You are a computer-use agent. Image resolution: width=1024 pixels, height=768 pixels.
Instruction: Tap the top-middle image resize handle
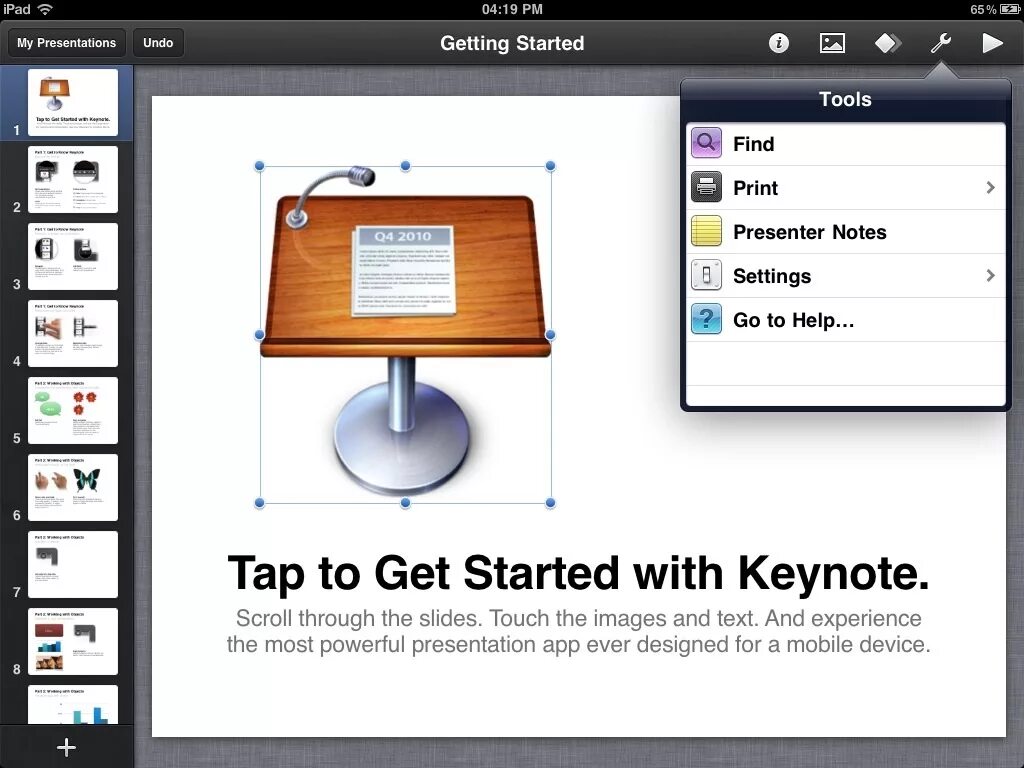pos(406,166)
